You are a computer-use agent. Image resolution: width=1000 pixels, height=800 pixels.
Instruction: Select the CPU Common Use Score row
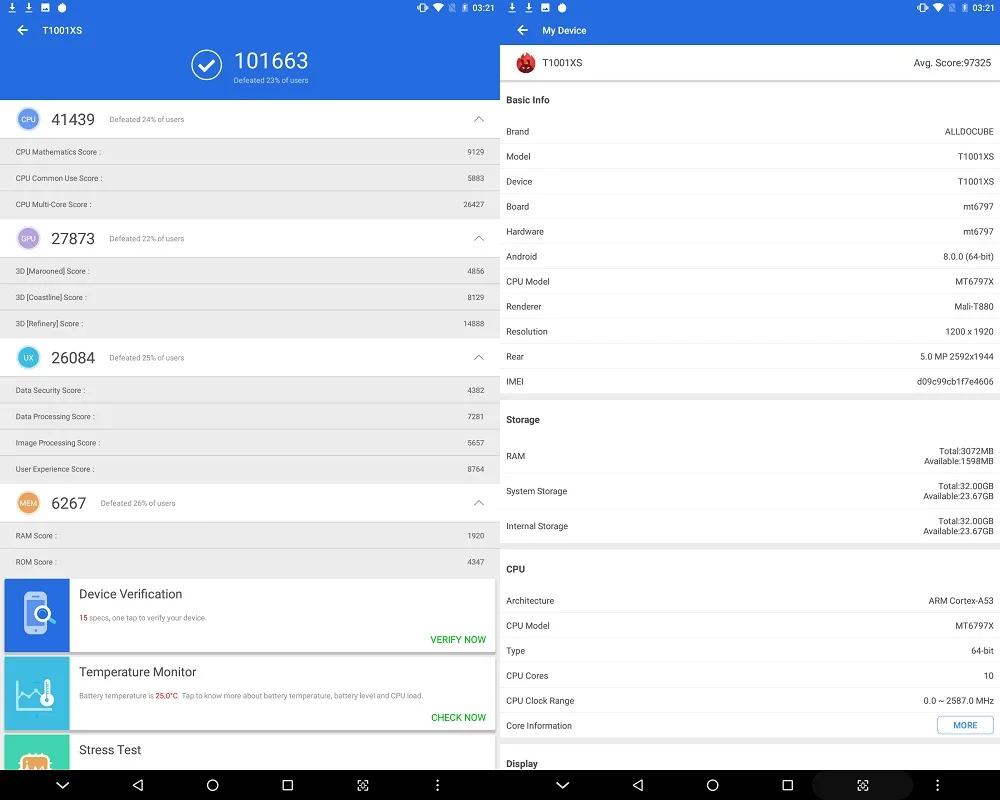point(250,178)
